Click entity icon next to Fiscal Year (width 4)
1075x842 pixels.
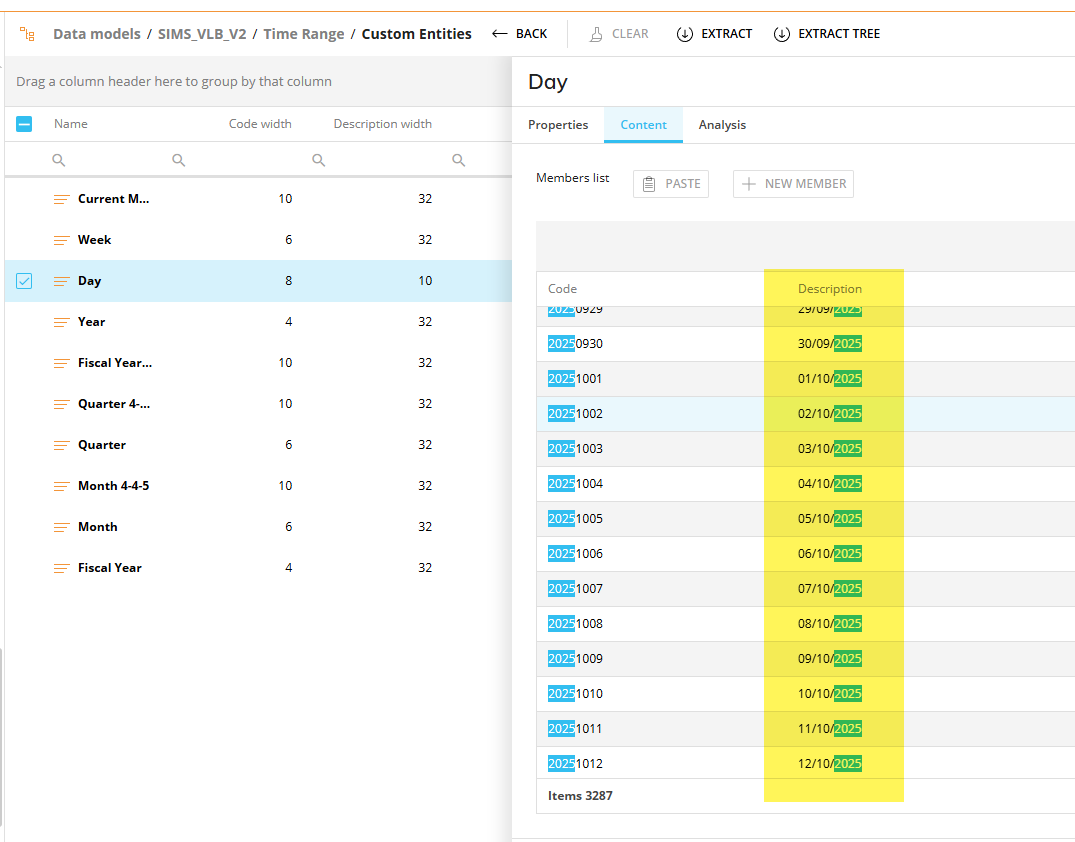[x=62, y=568]
